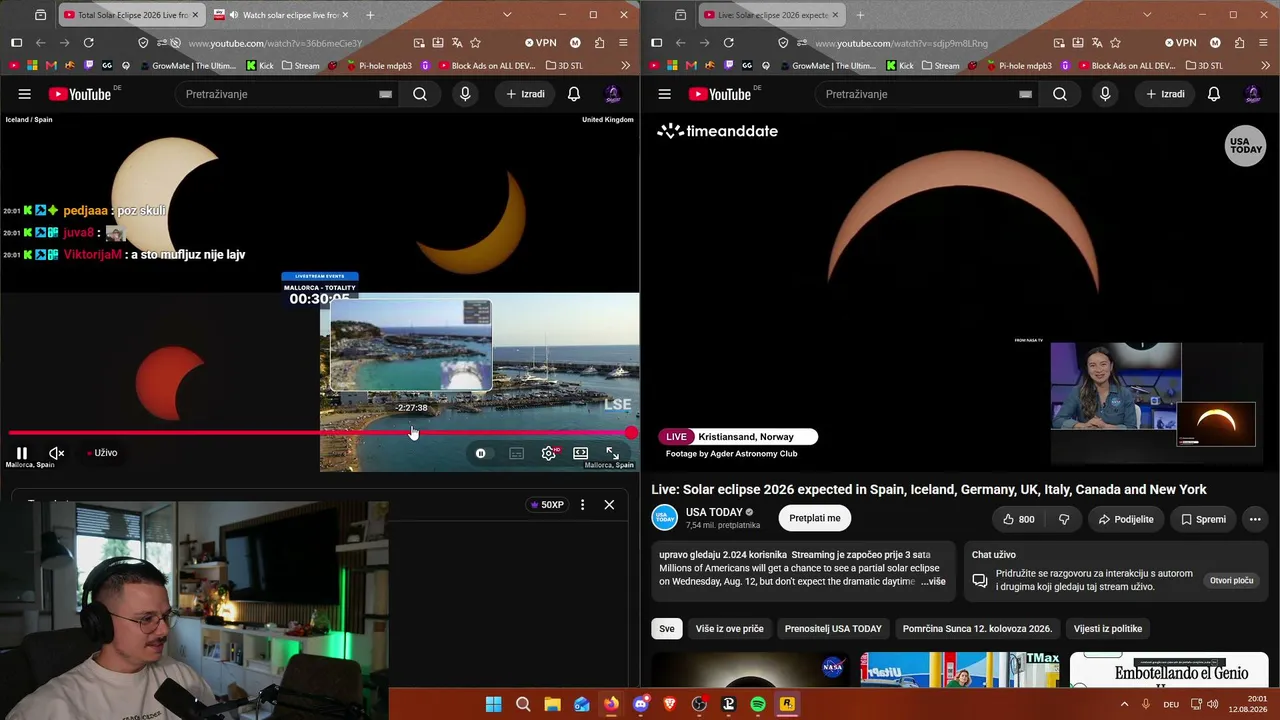
Task: Switch left player to theater mode
Action: tap(580, 453)
